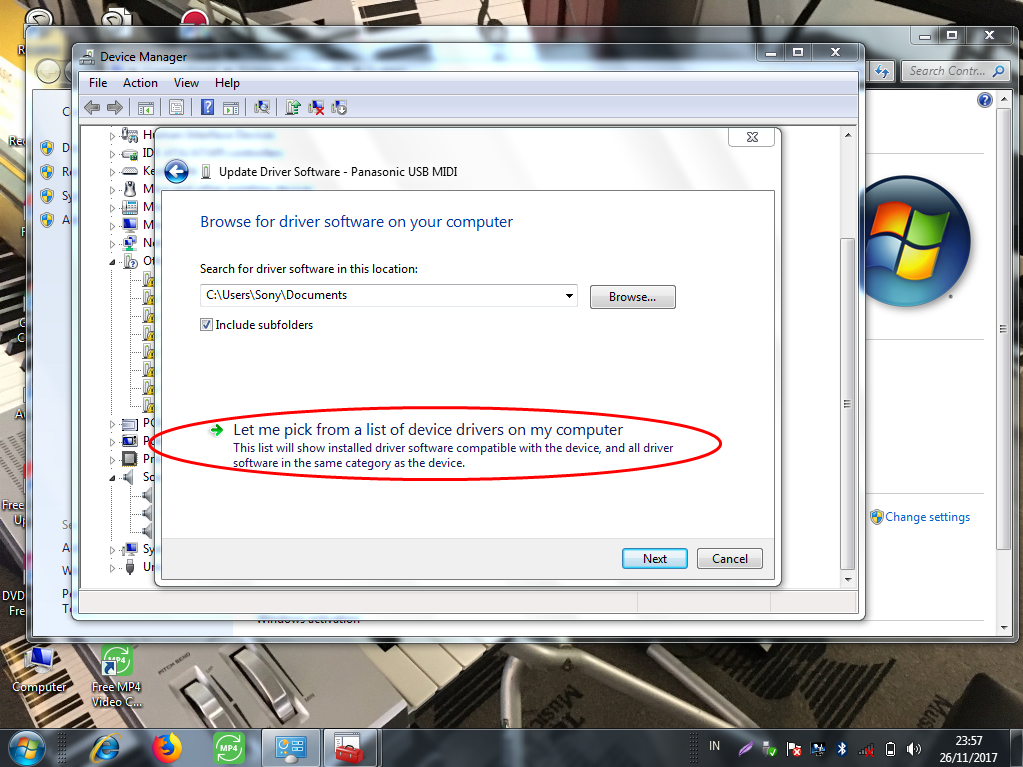Click the purple feather tray icon
This screenshot has height=767, width=1023.
tap(746, 749)
